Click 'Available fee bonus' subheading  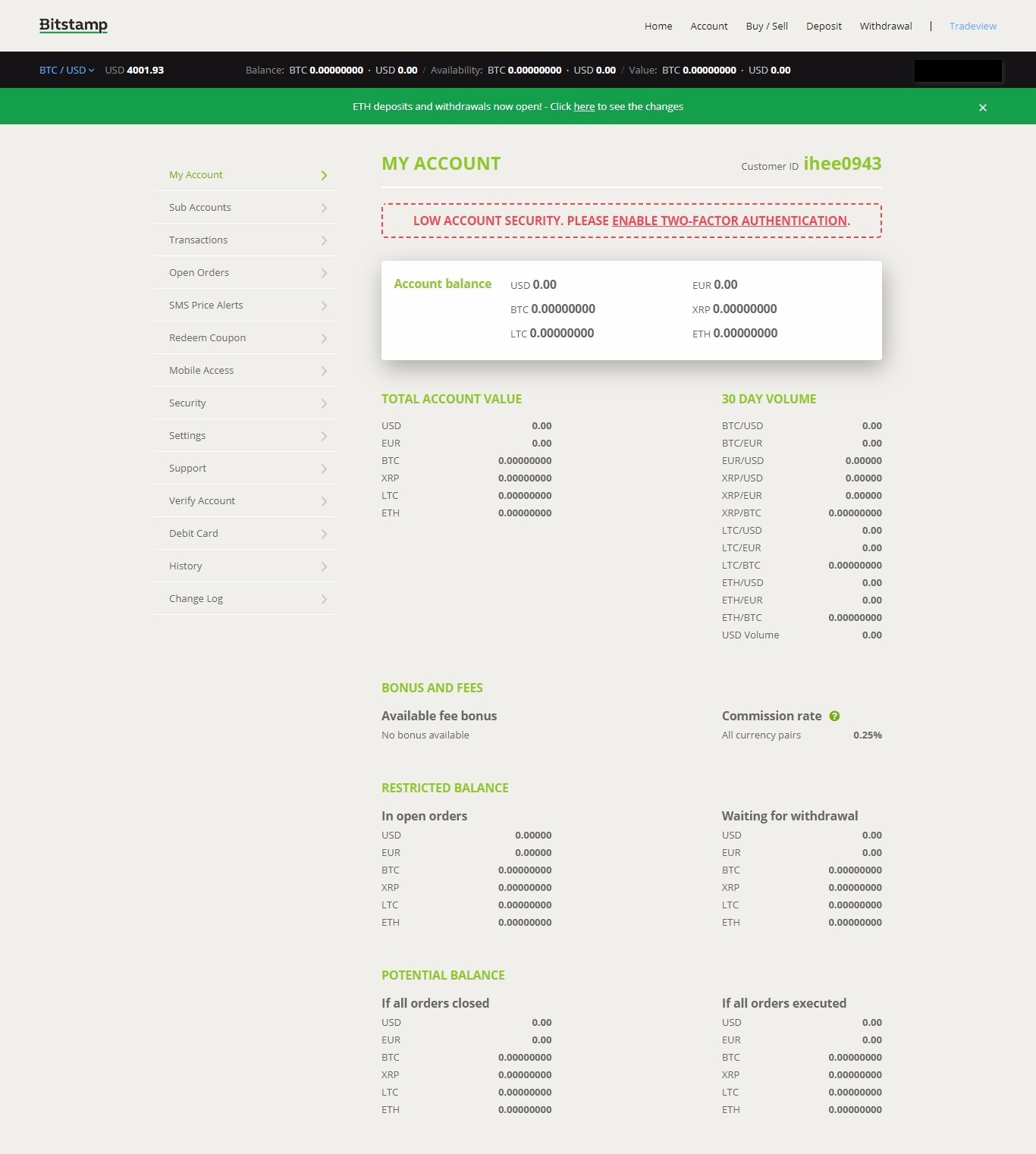click(439, 716)
